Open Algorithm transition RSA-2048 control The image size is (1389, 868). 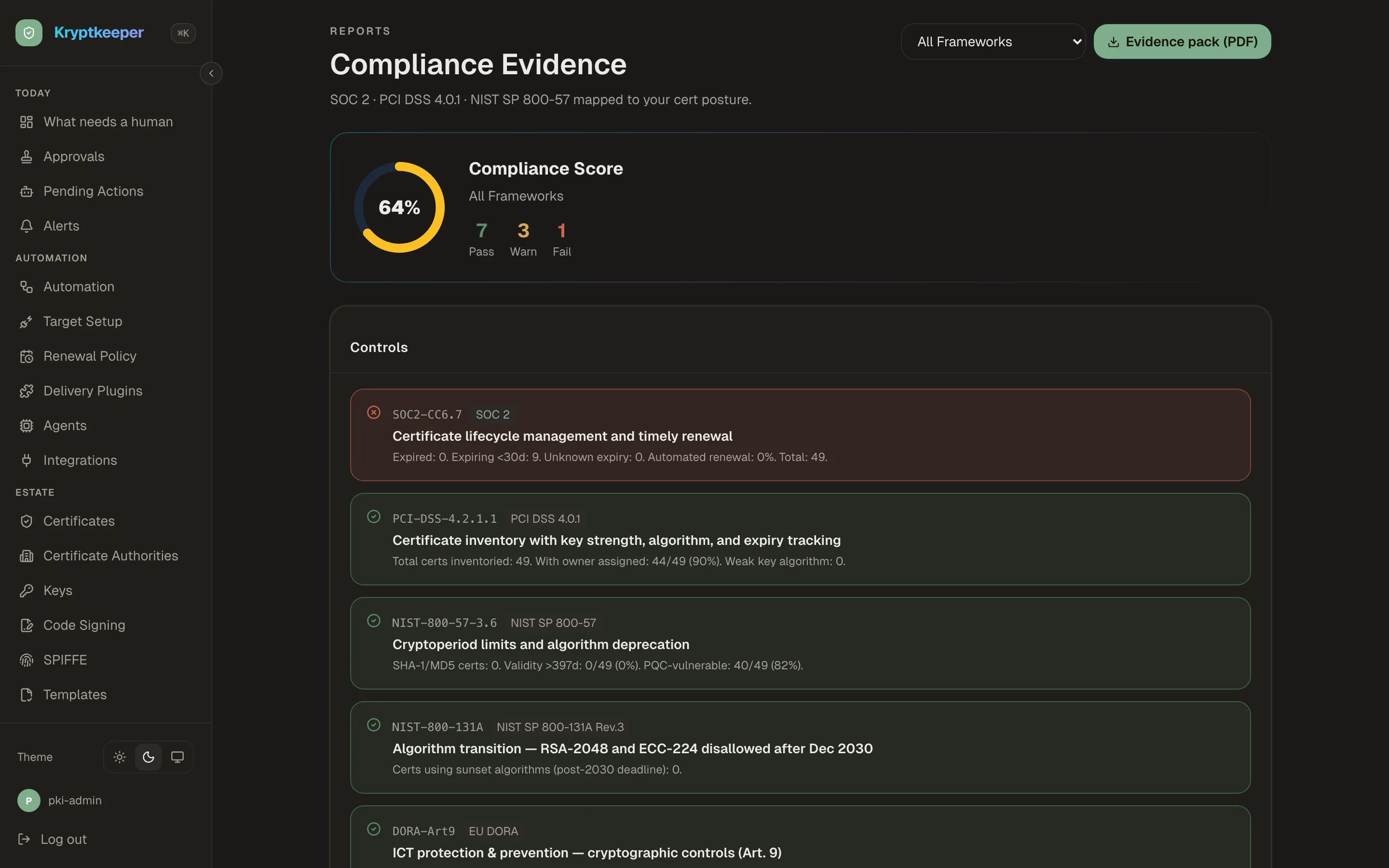tap(800, 747)
